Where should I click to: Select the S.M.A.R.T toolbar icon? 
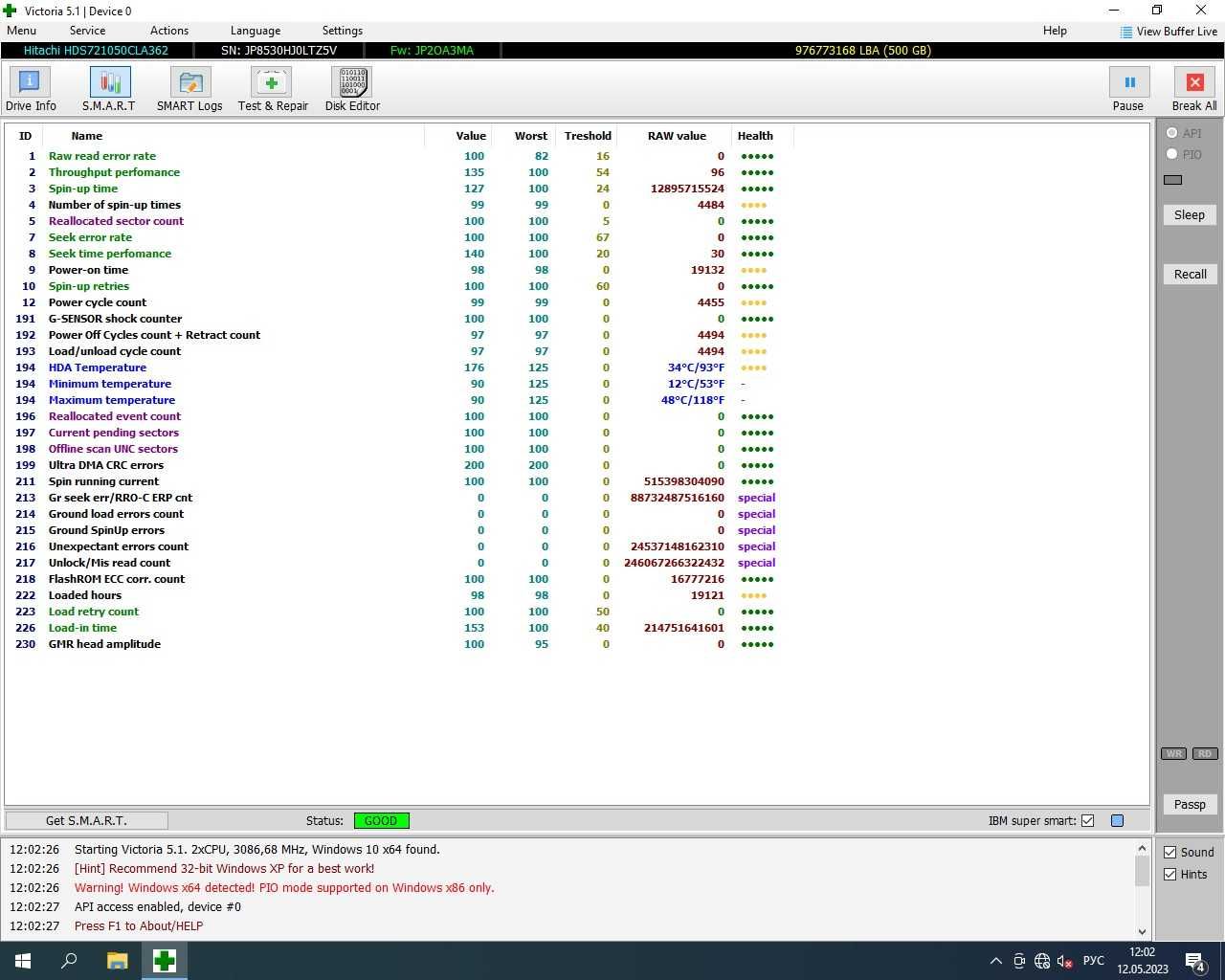tap(109, 90)
